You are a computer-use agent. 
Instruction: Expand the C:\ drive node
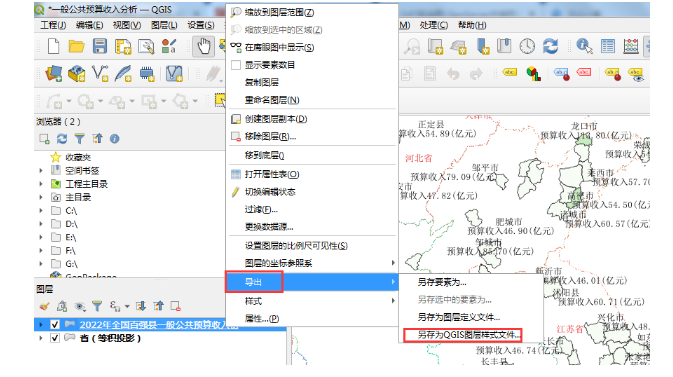click(41, 210)
